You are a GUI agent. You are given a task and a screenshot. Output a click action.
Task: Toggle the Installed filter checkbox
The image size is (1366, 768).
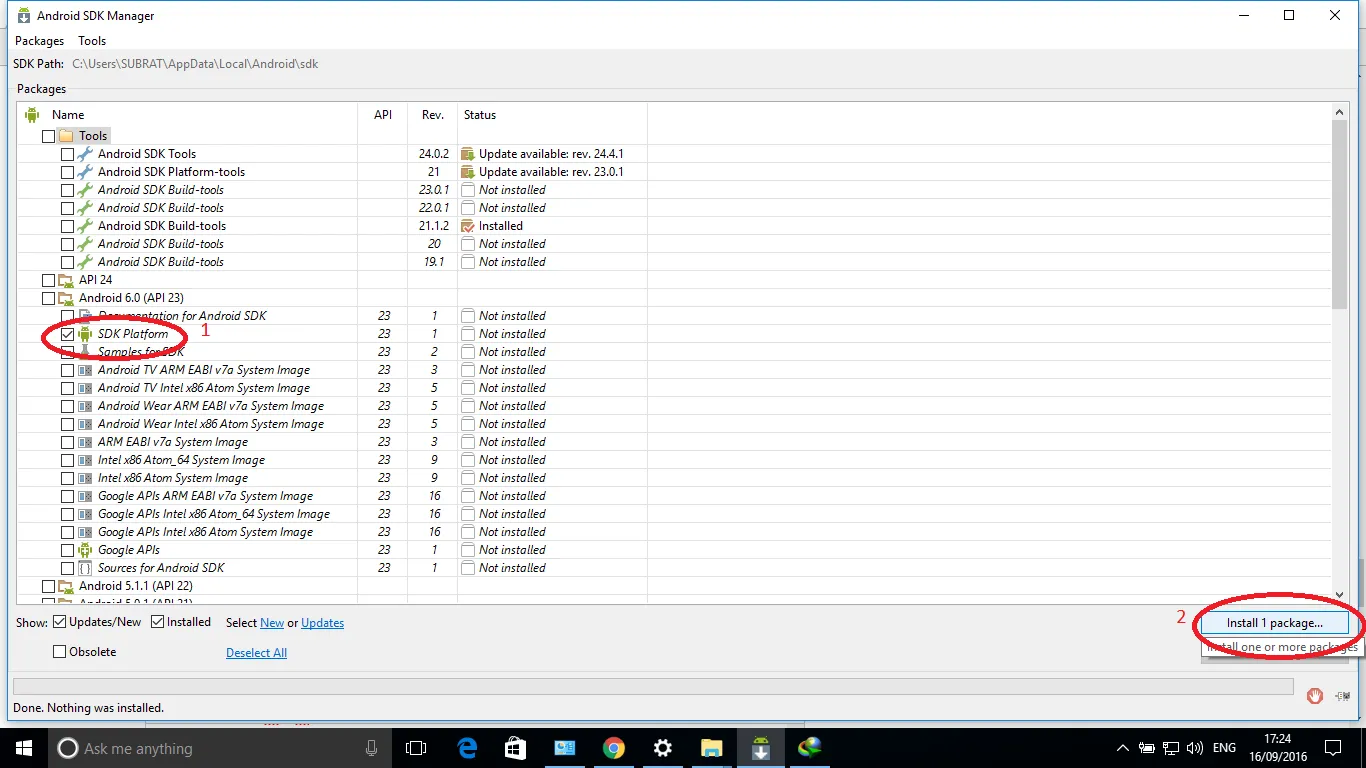(158, 622)
